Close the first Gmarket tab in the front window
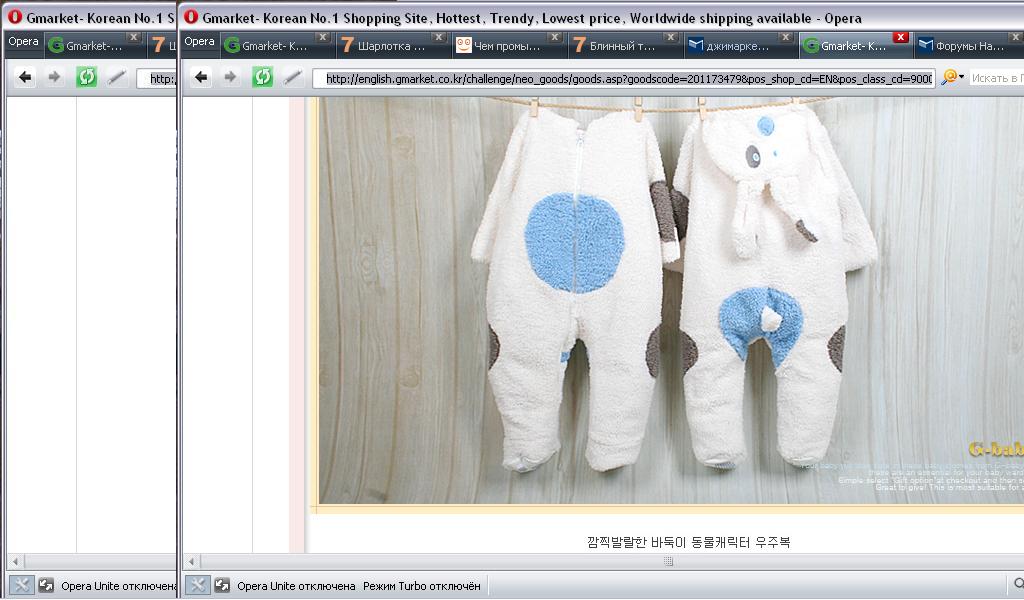This screenshot has width=1024, height=600. pyautogui.click(x=323, y=37)
